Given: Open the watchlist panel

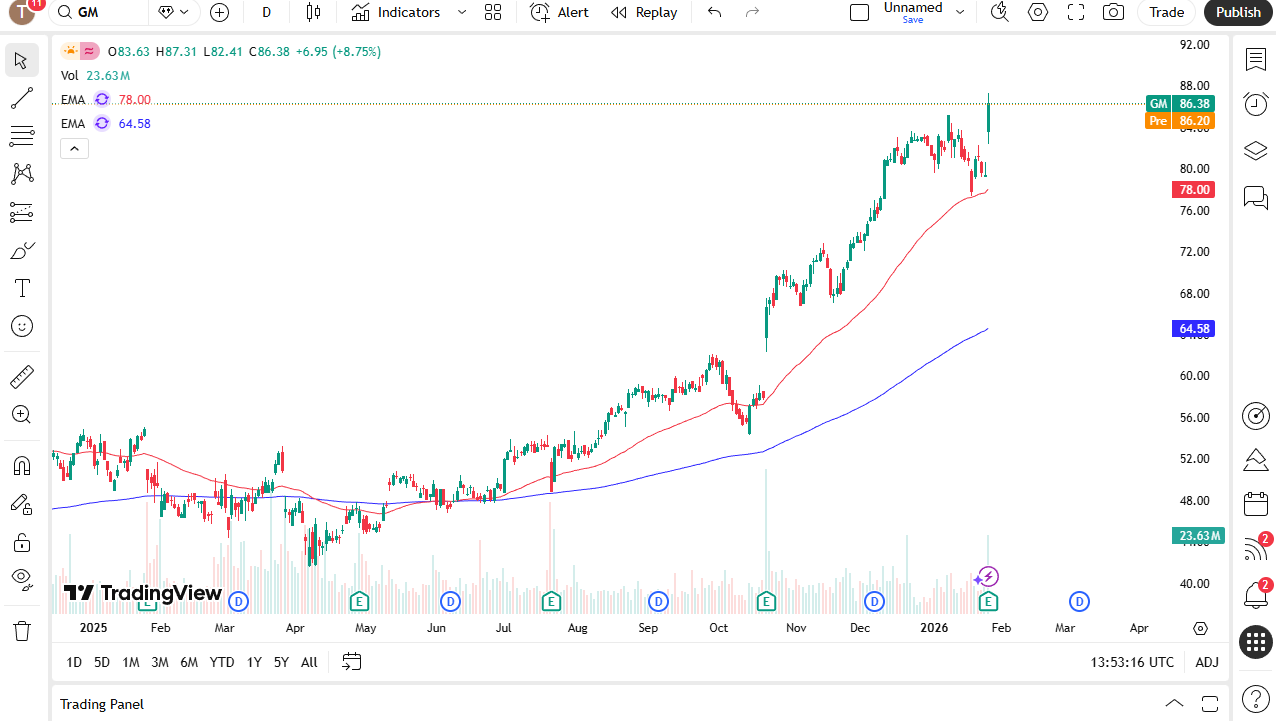Looking at the screenshot, I should [1256, 60].
